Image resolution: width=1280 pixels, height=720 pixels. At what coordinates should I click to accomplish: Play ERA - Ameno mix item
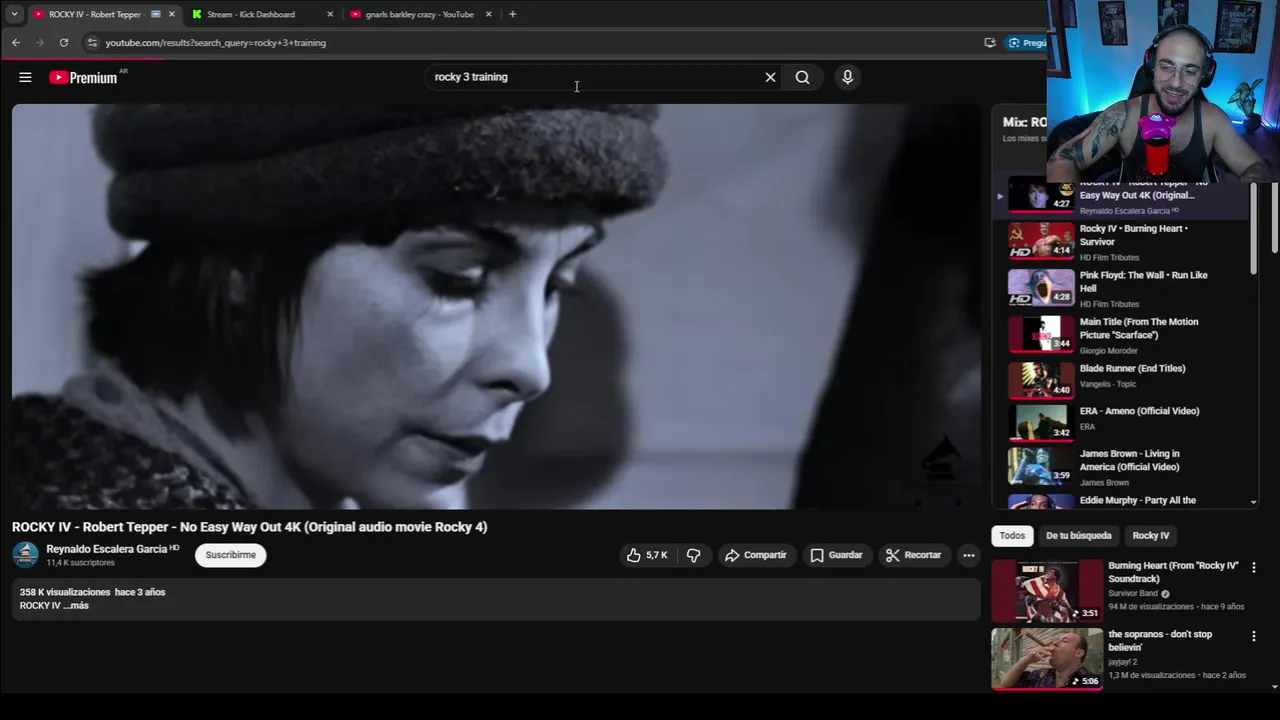[1128, 422]
